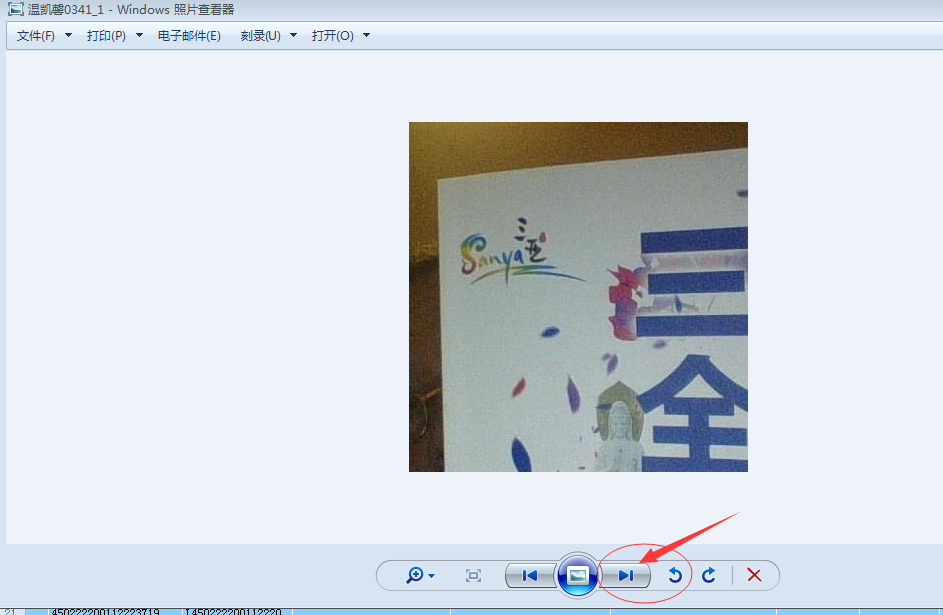The height and width of the screenshot is (615, 943).
Task: Click the displayed Sanya poster photo
Action: (x=578, y=297)
